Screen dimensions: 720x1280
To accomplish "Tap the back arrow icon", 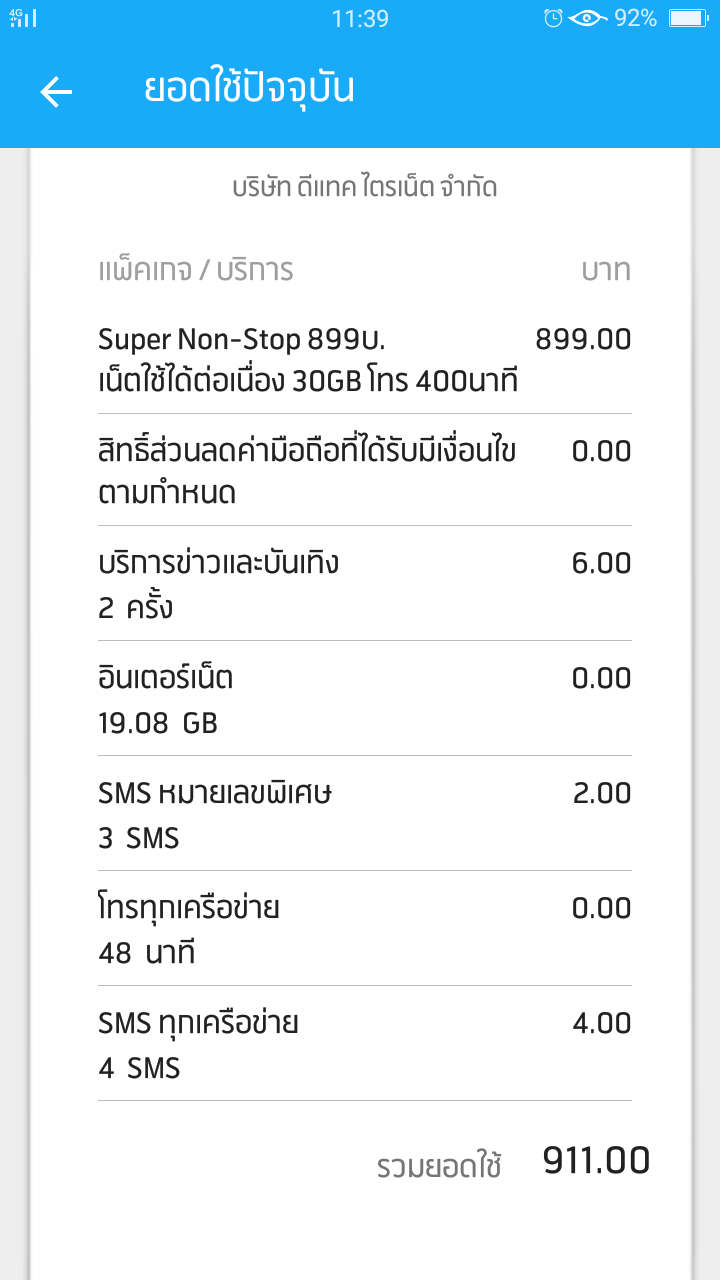I will pos(56,92).
